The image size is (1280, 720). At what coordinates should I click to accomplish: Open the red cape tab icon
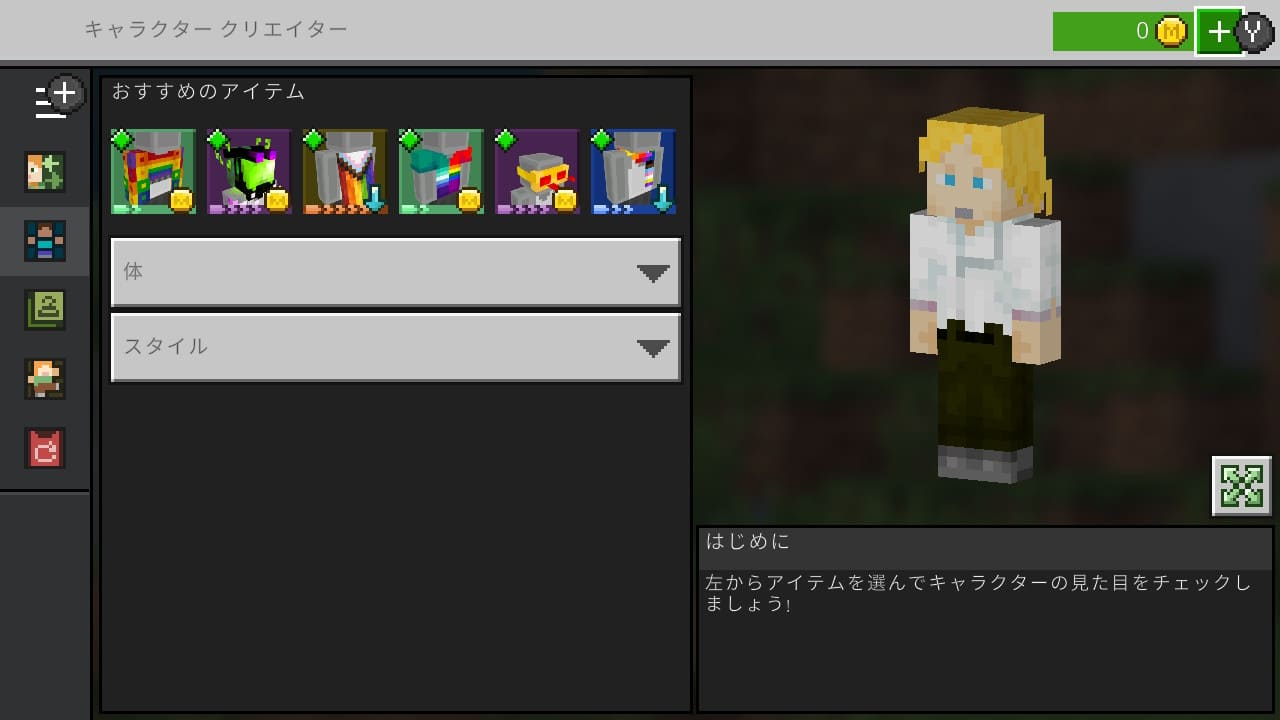(45, 448)
